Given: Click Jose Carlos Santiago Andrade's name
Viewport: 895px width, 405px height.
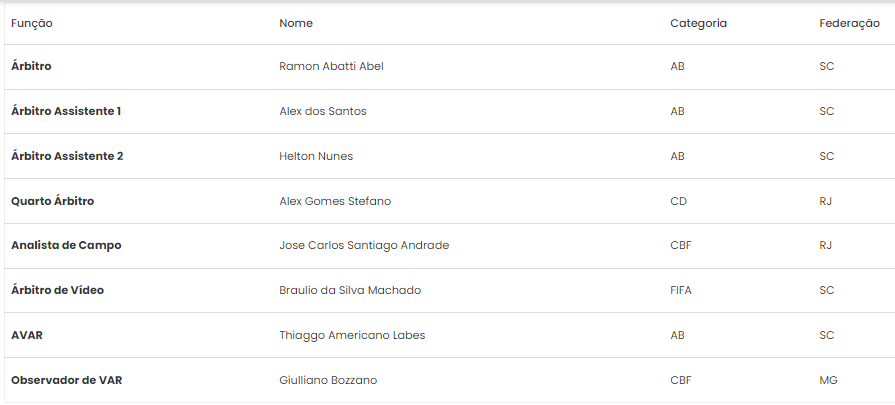Looking at the screenshot, I should point(364,245).
